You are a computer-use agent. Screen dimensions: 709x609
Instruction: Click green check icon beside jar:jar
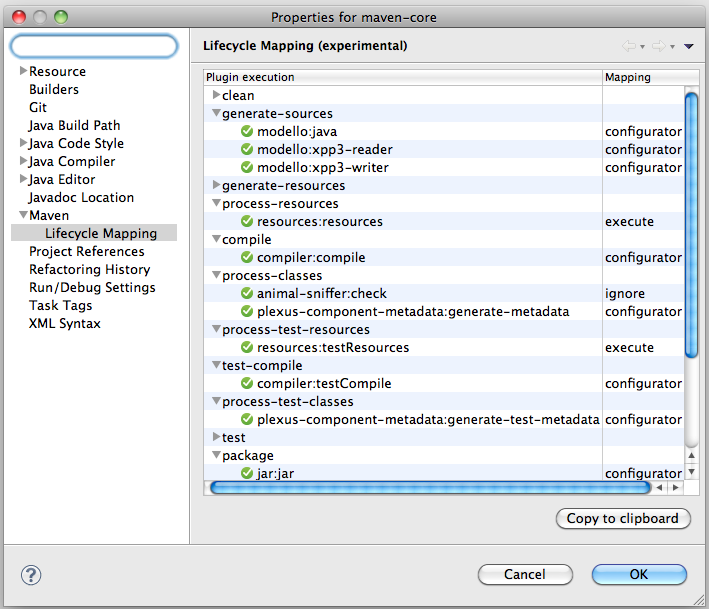[x=247, y=474]
